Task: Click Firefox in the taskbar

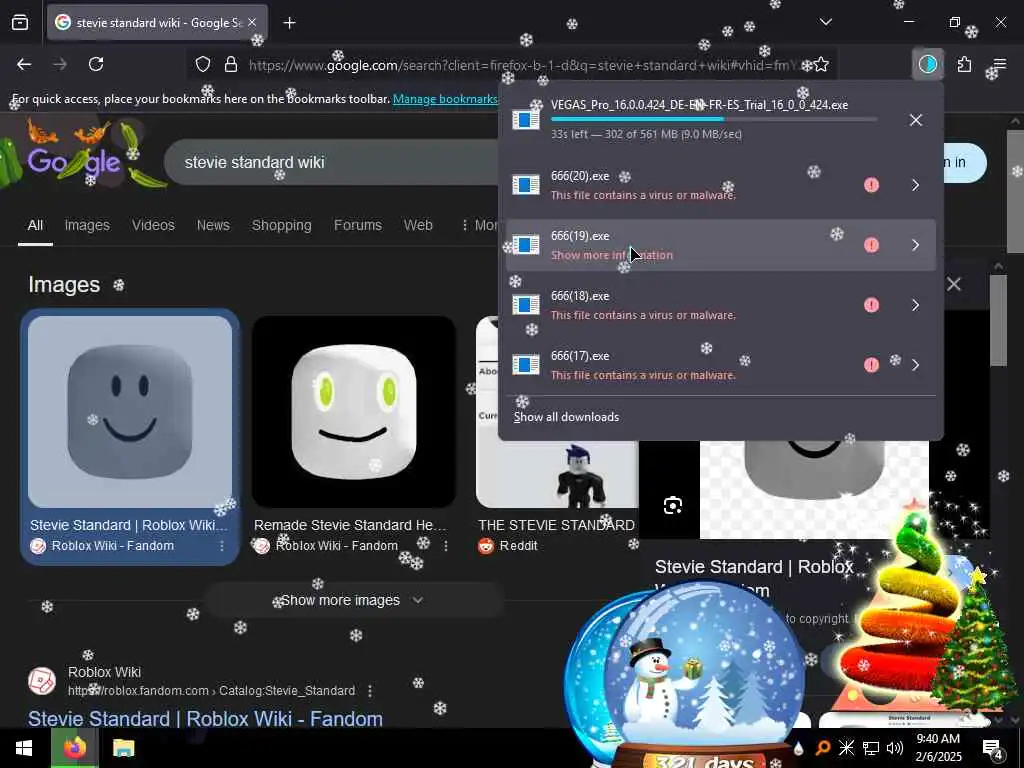Action: (74, 748)
